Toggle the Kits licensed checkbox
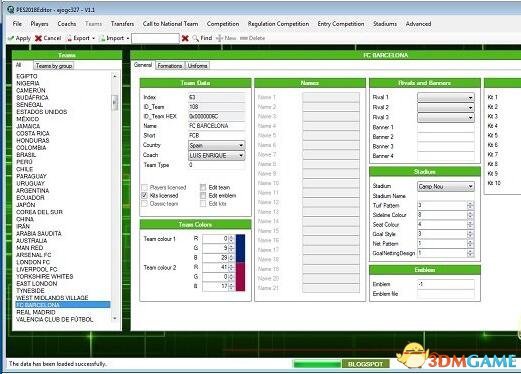The height and width of the screenshot is (374, 521). (144, 195)
